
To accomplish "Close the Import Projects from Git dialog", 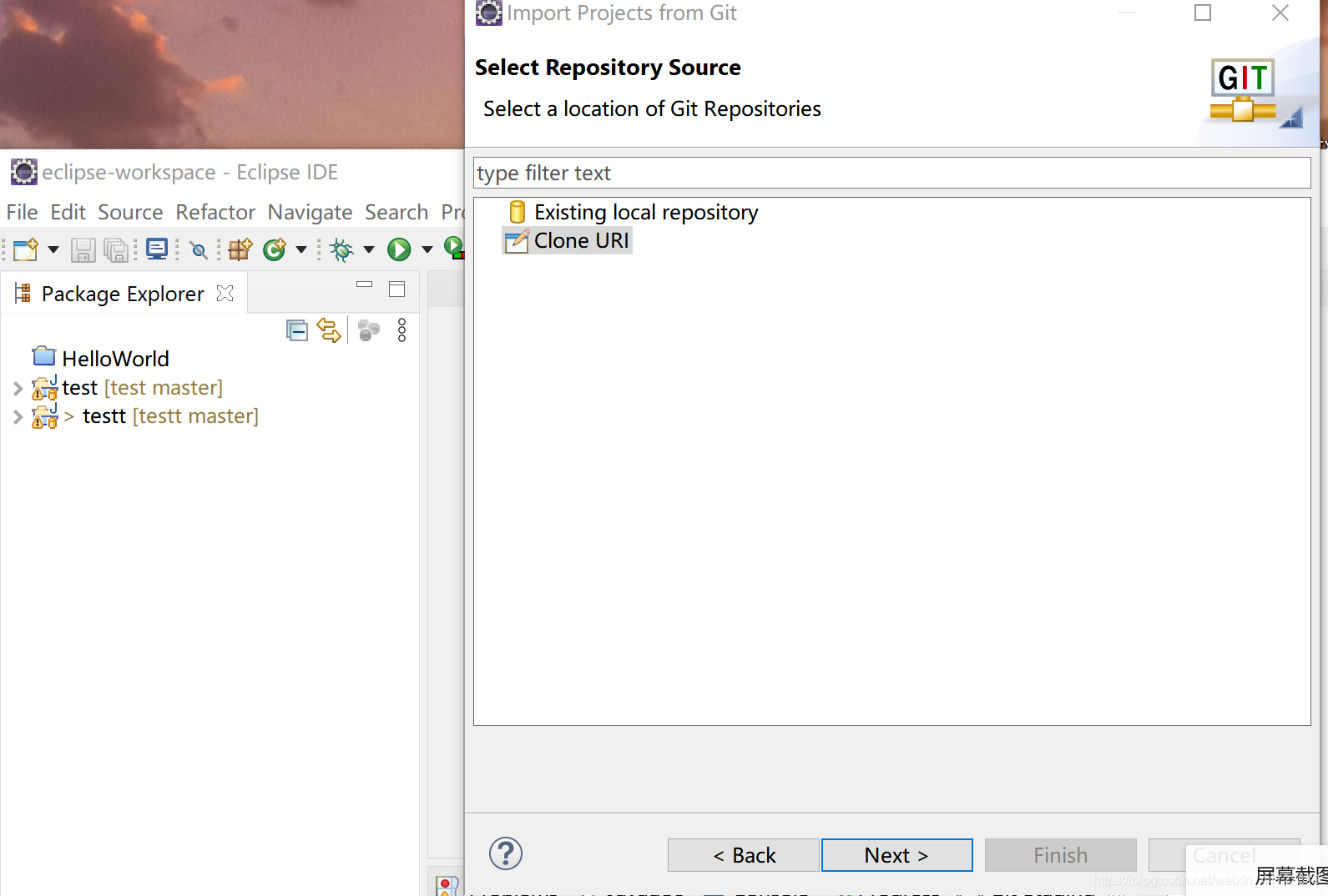I will pyautogui.click(x=1280, y=13).
